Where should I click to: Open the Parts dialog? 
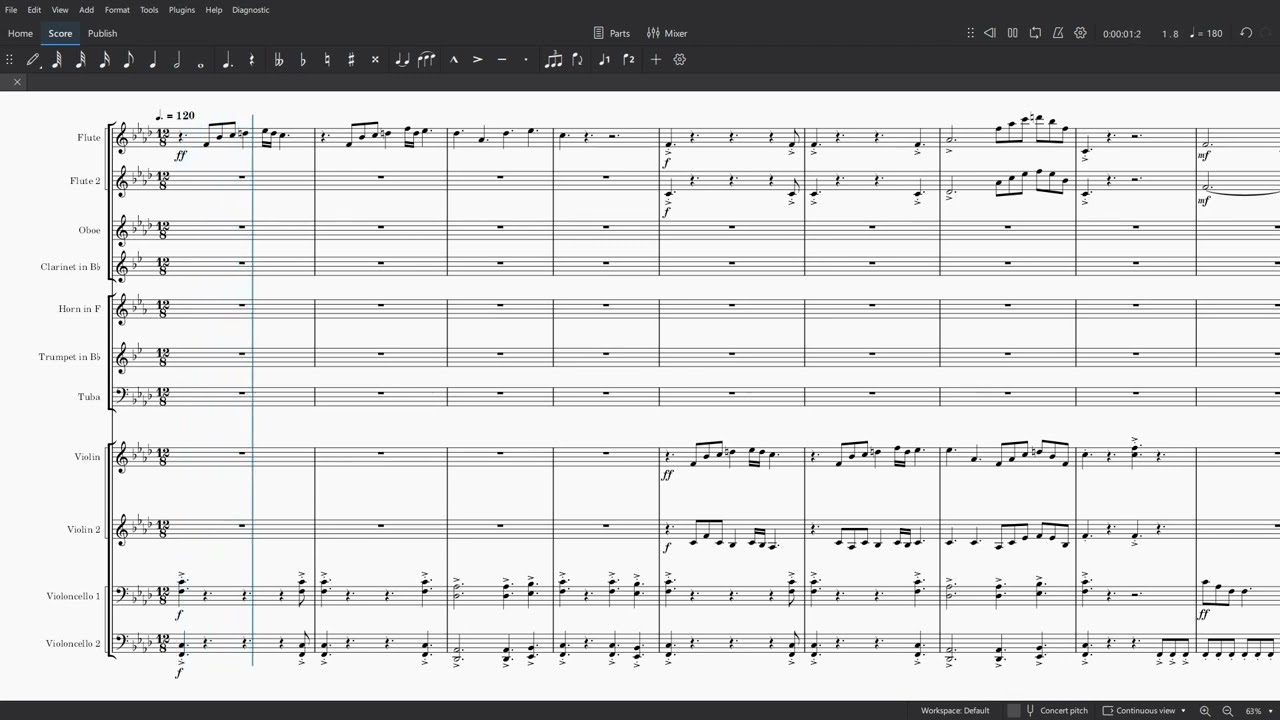point(612,33)
